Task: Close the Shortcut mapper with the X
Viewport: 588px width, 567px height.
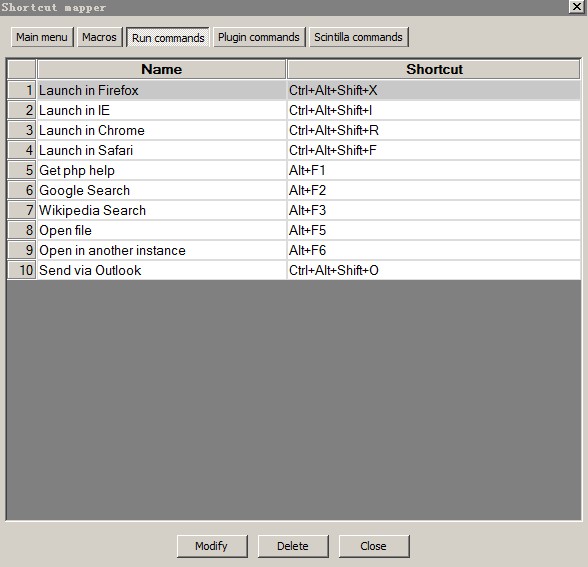Action: (x=576, y=6)
